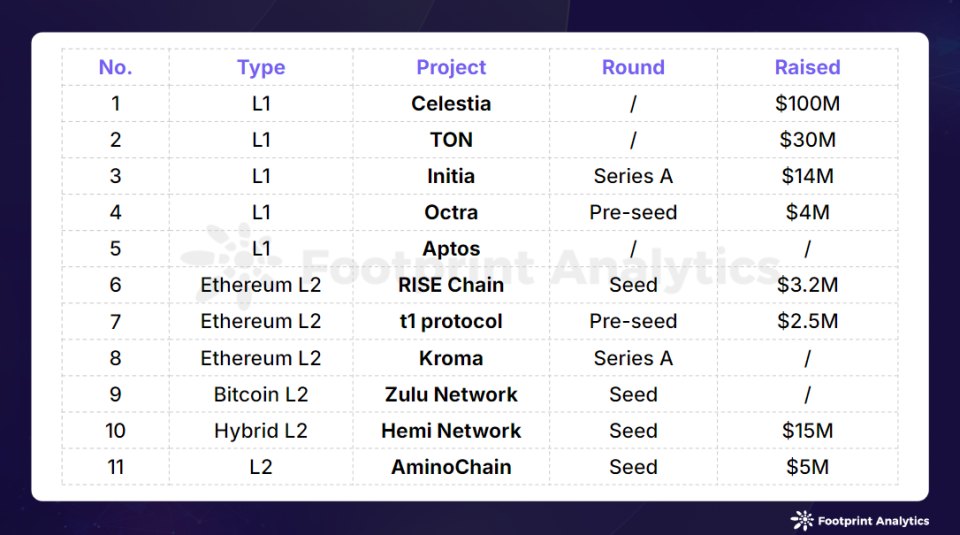Select the Type column header
This screenshot has height=535, width=960.
[261, 68]
